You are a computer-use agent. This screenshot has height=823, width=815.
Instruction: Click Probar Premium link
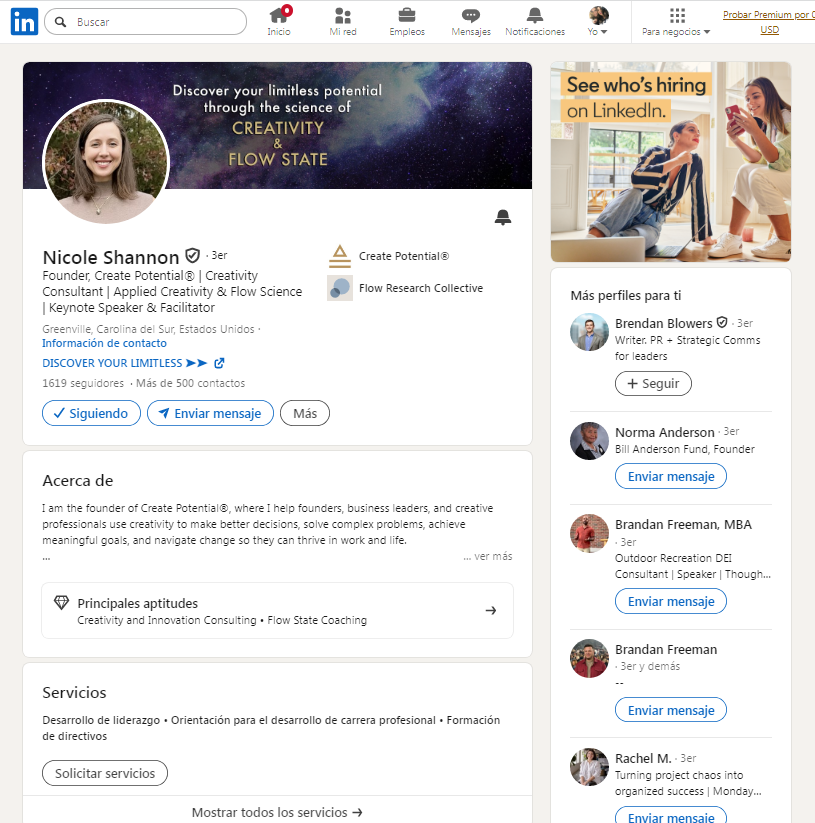769,22
